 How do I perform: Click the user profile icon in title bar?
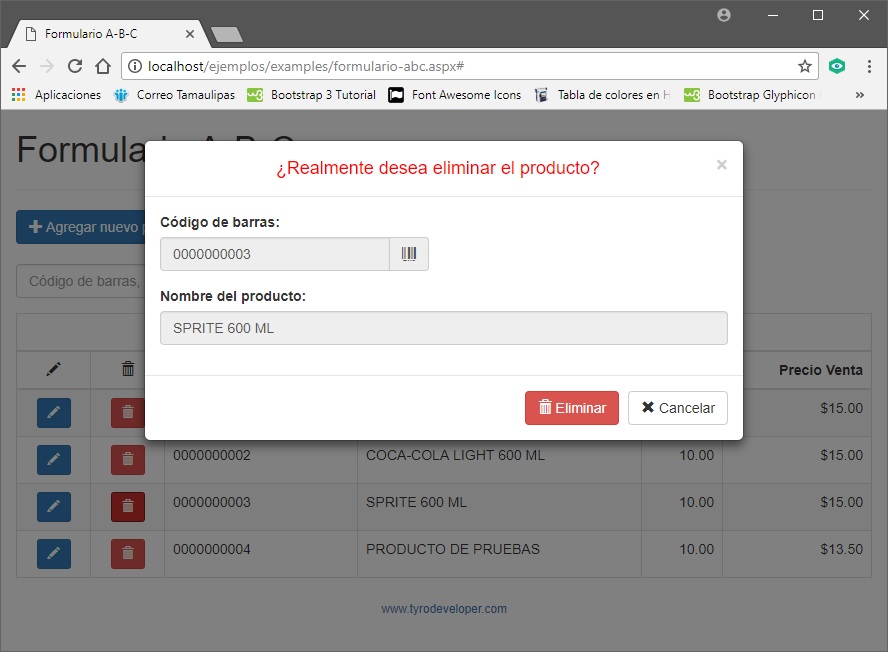click(x=723, y=15)
